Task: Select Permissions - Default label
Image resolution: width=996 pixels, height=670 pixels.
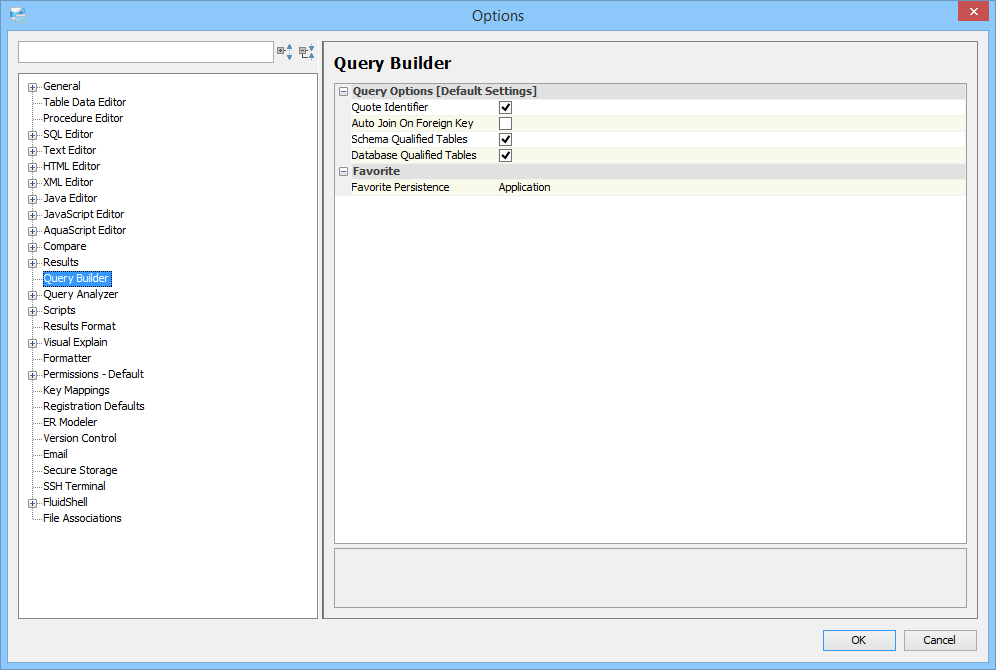Action: [93, 375]
